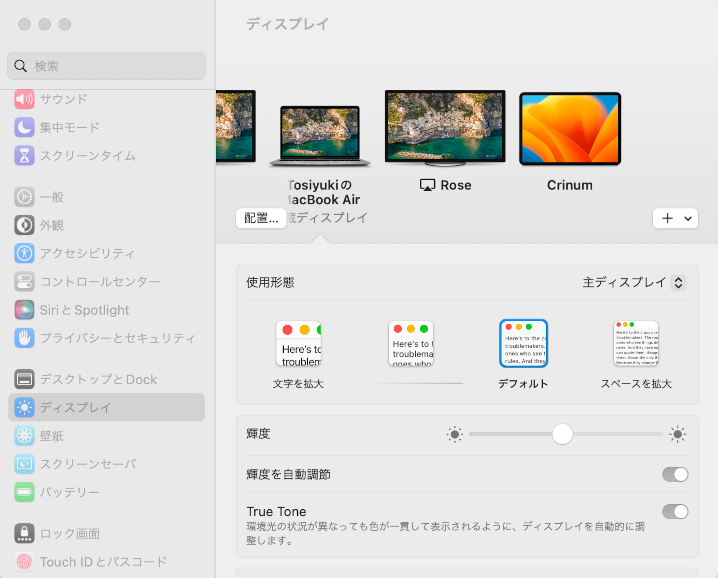Open the 使用形態 主ディスプレイ dropdown
Viewport: 718px width, 578px height.
click(634, 283)
